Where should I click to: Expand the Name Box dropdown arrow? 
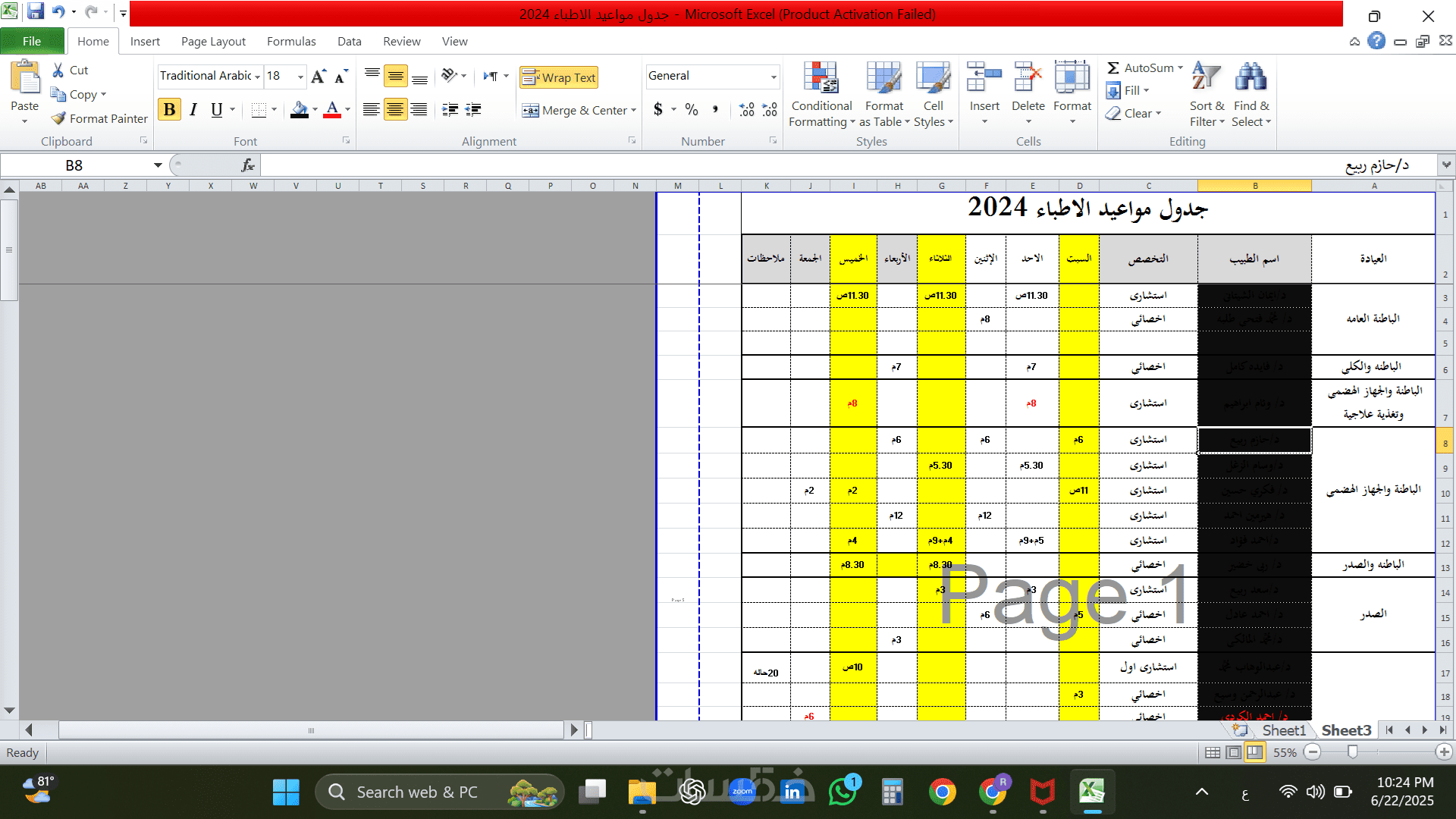point(158,165)
